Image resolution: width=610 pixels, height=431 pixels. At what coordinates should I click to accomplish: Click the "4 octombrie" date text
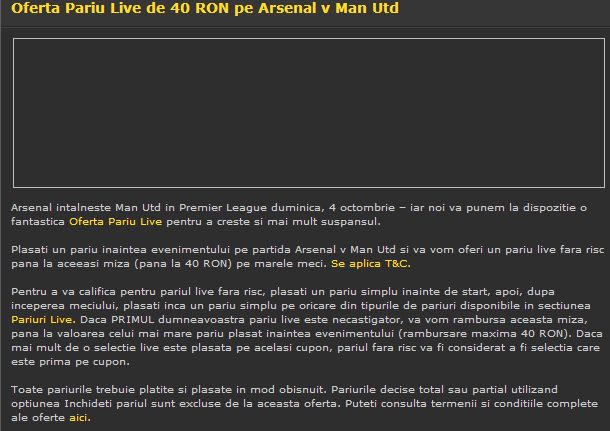[x=362, y=208]
